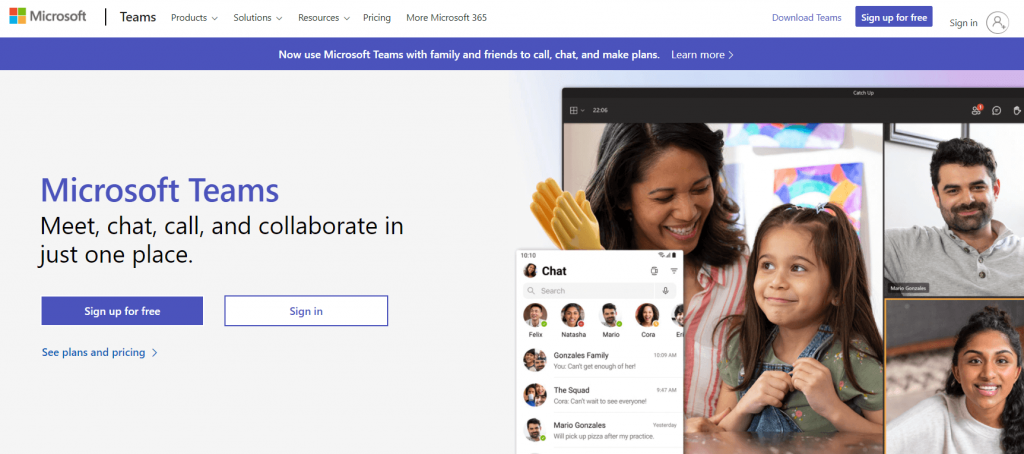Click the filter icon in Chat header
The height and width of the screenshot is (454, 1024).
click(674, 271)
